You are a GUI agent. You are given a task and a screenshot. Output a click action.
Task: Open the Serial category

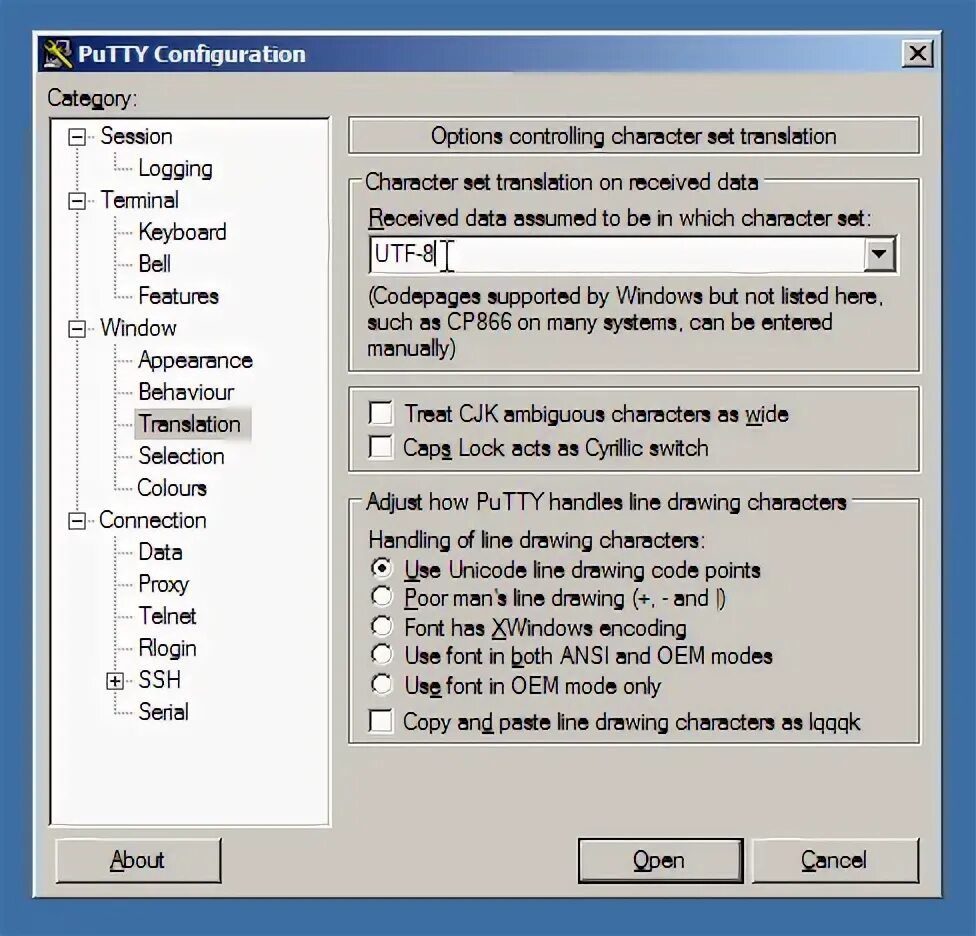(x=164, y=712)
